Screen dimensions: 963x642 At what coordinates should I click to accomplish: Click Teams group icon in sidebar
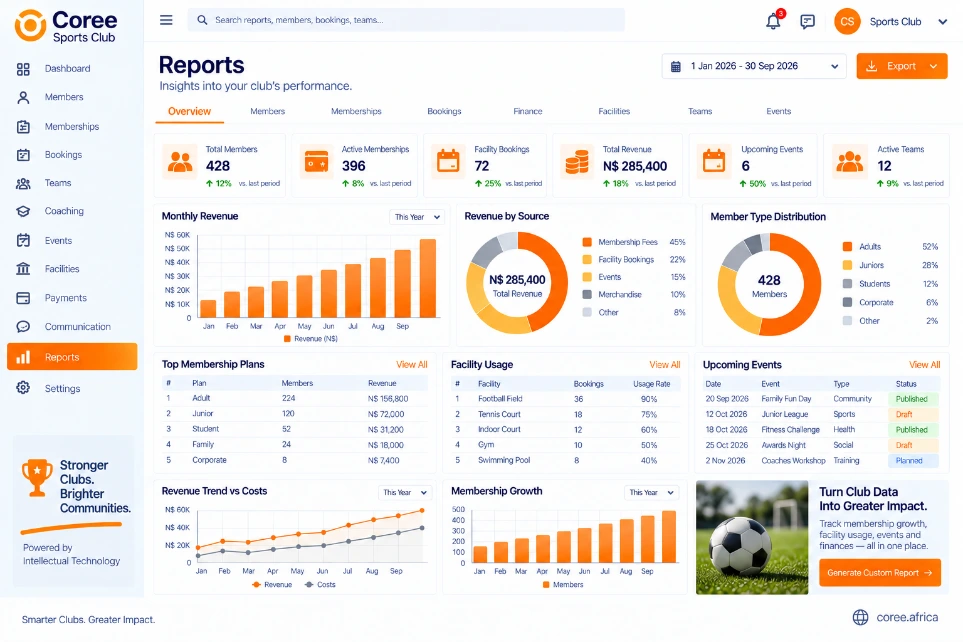click(x=23, y=183)
